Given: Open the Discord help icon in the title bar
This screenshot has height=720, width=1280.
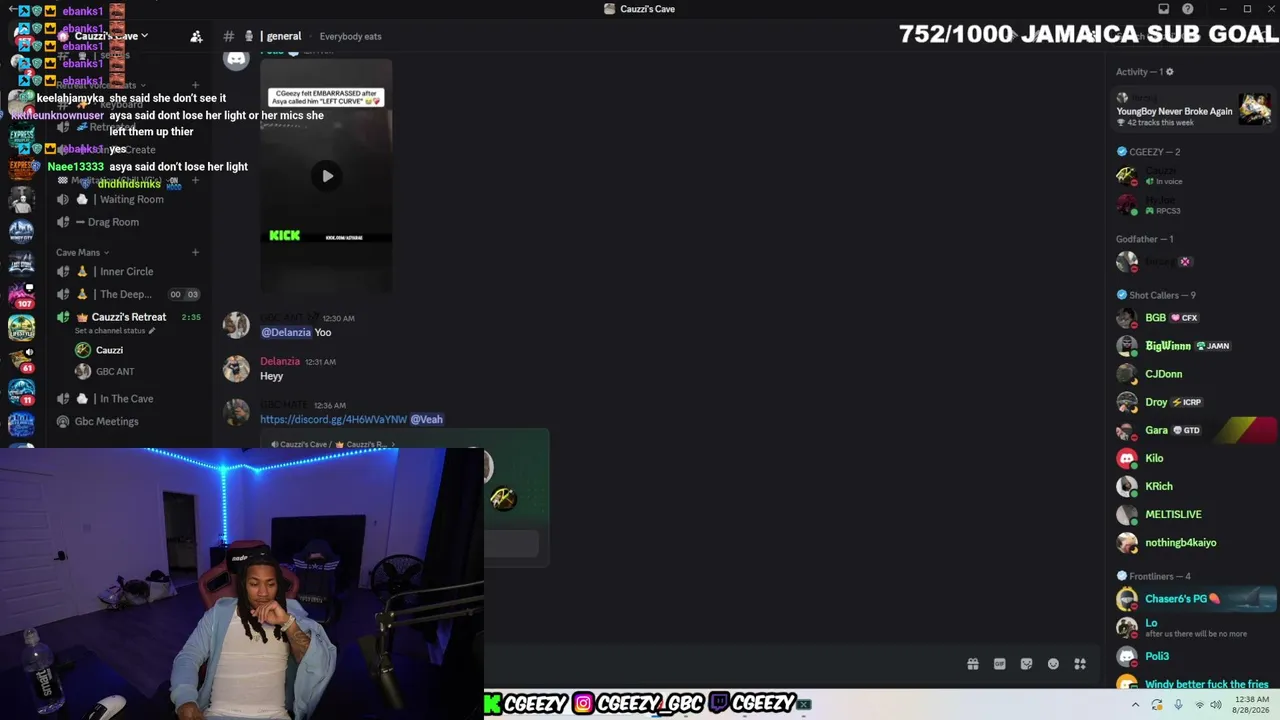Looking at the screenshot, I should click(x=1187, y=9).
